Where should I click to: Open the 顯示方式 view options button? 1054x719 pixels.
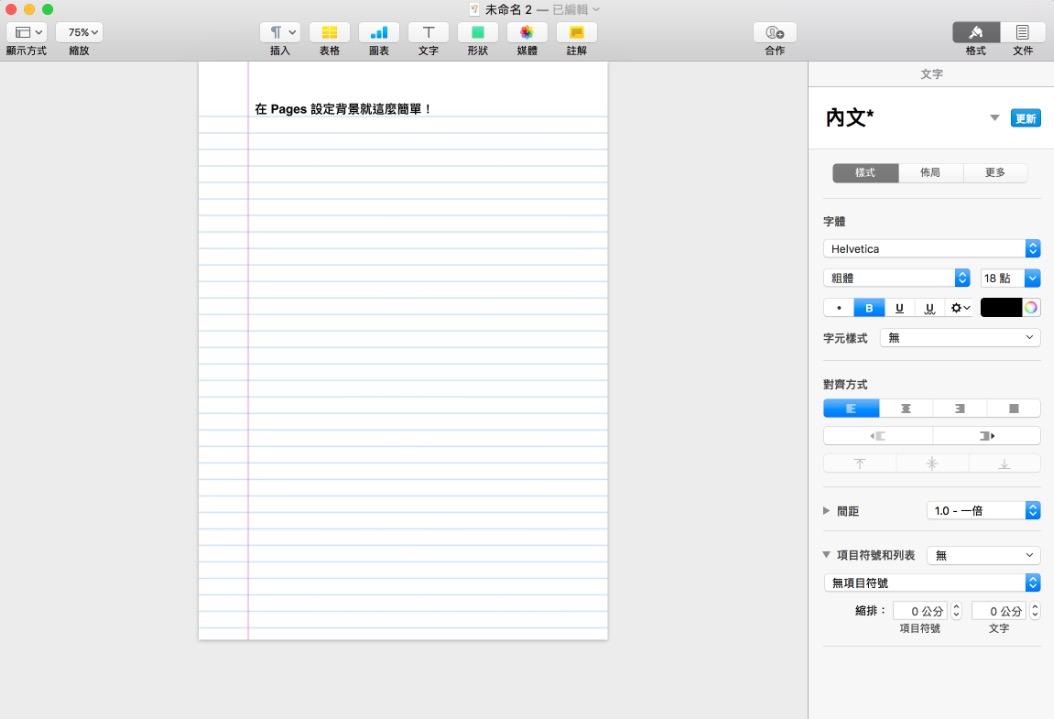point(26,32)
